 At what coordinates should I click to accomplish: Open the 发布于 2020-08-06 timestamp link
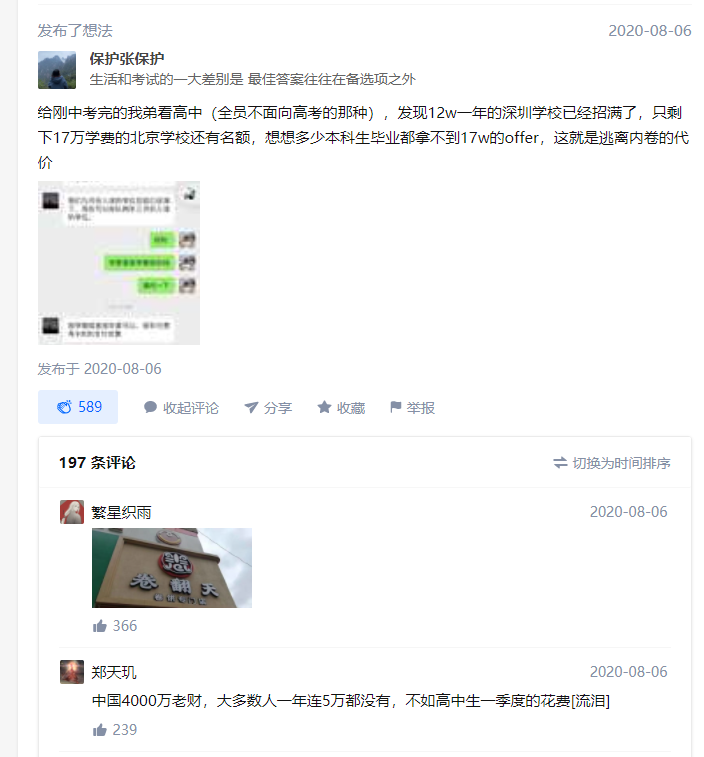click(99, 369)
